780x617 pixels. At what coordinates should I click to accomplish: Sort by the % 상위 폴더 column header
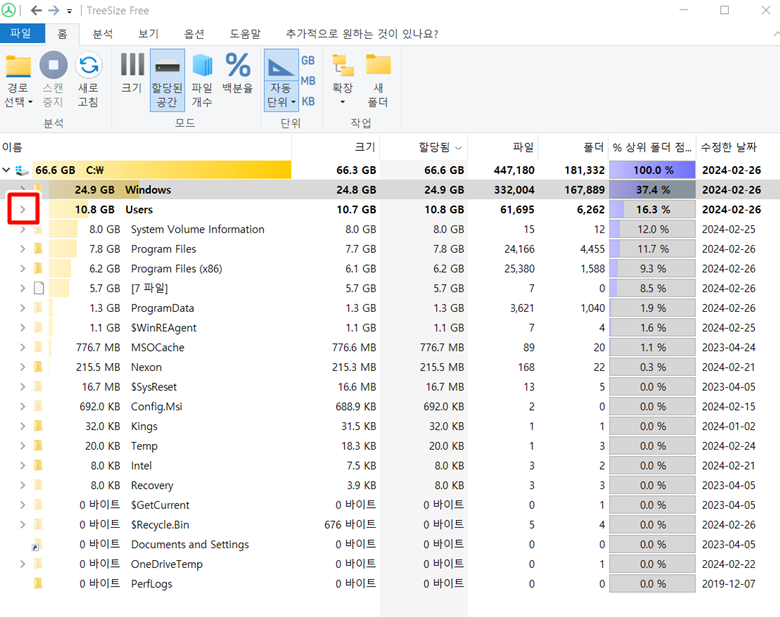click(652, 147)
